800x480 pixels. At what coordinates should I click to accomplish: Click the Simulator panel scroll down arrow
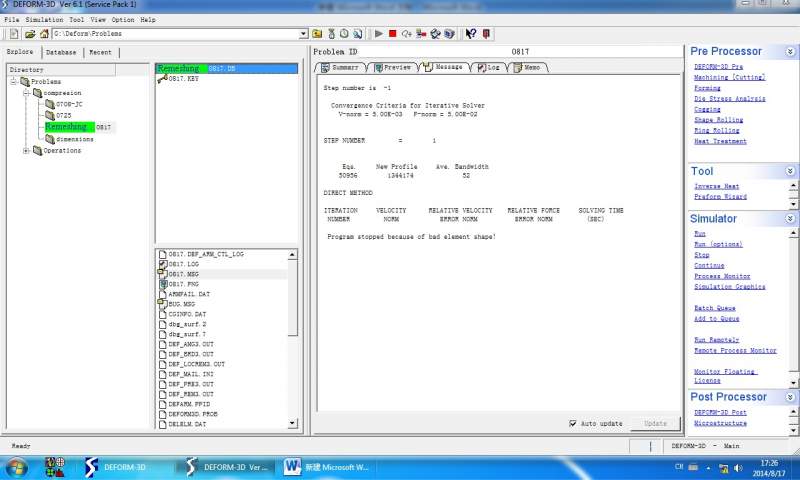coord(793,383)
